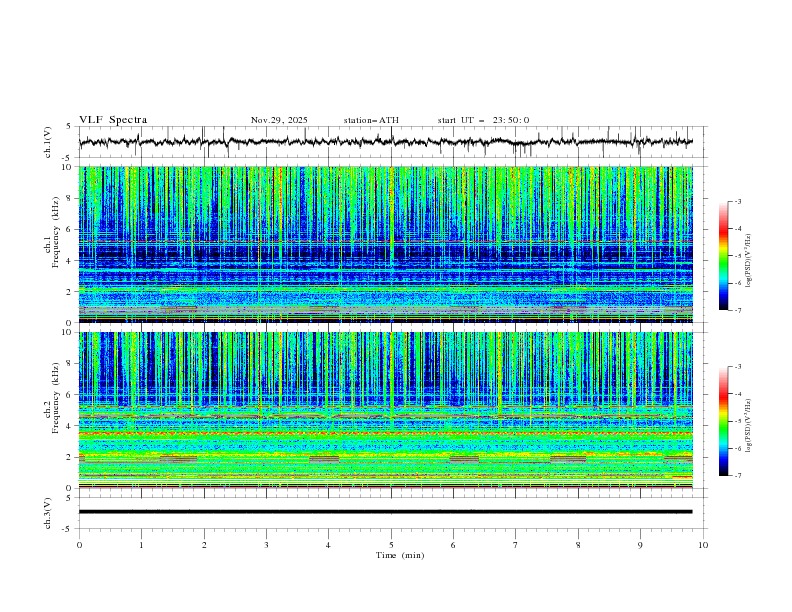This screenshot has height=612, width=792.
Task: Select the Nov.29, 2025 date label
Action: [x=279, y=120]
